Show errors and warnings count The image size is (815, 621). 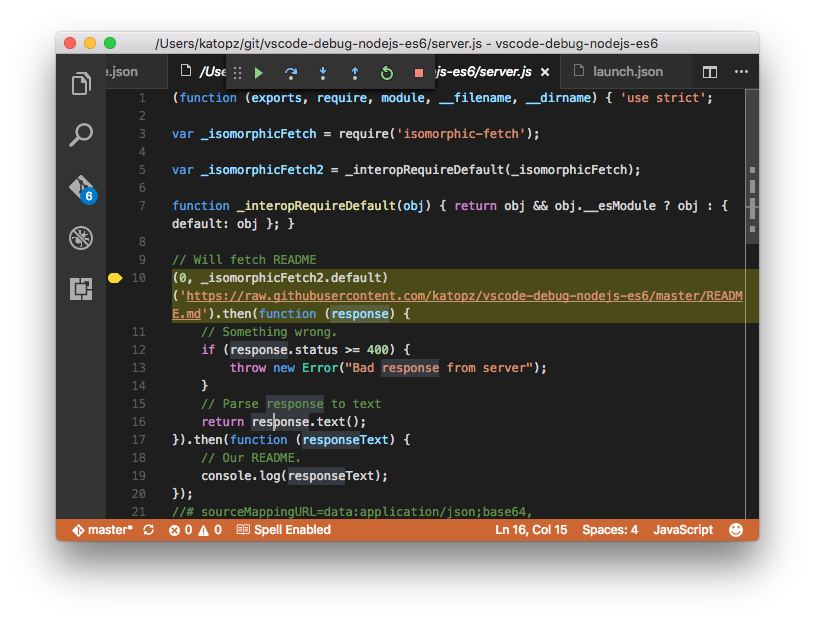[195, 530]
